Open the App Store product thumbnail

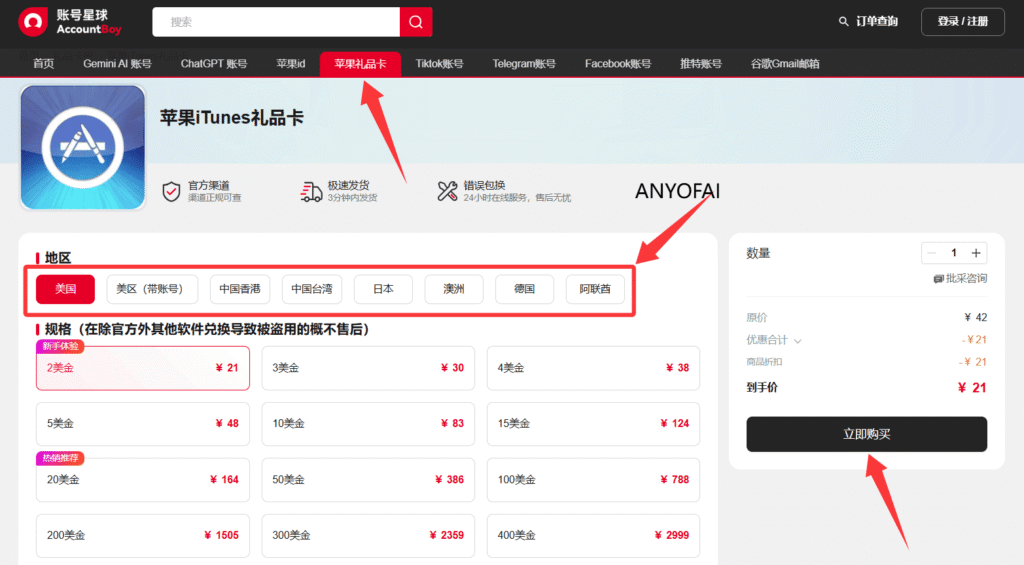83,148
